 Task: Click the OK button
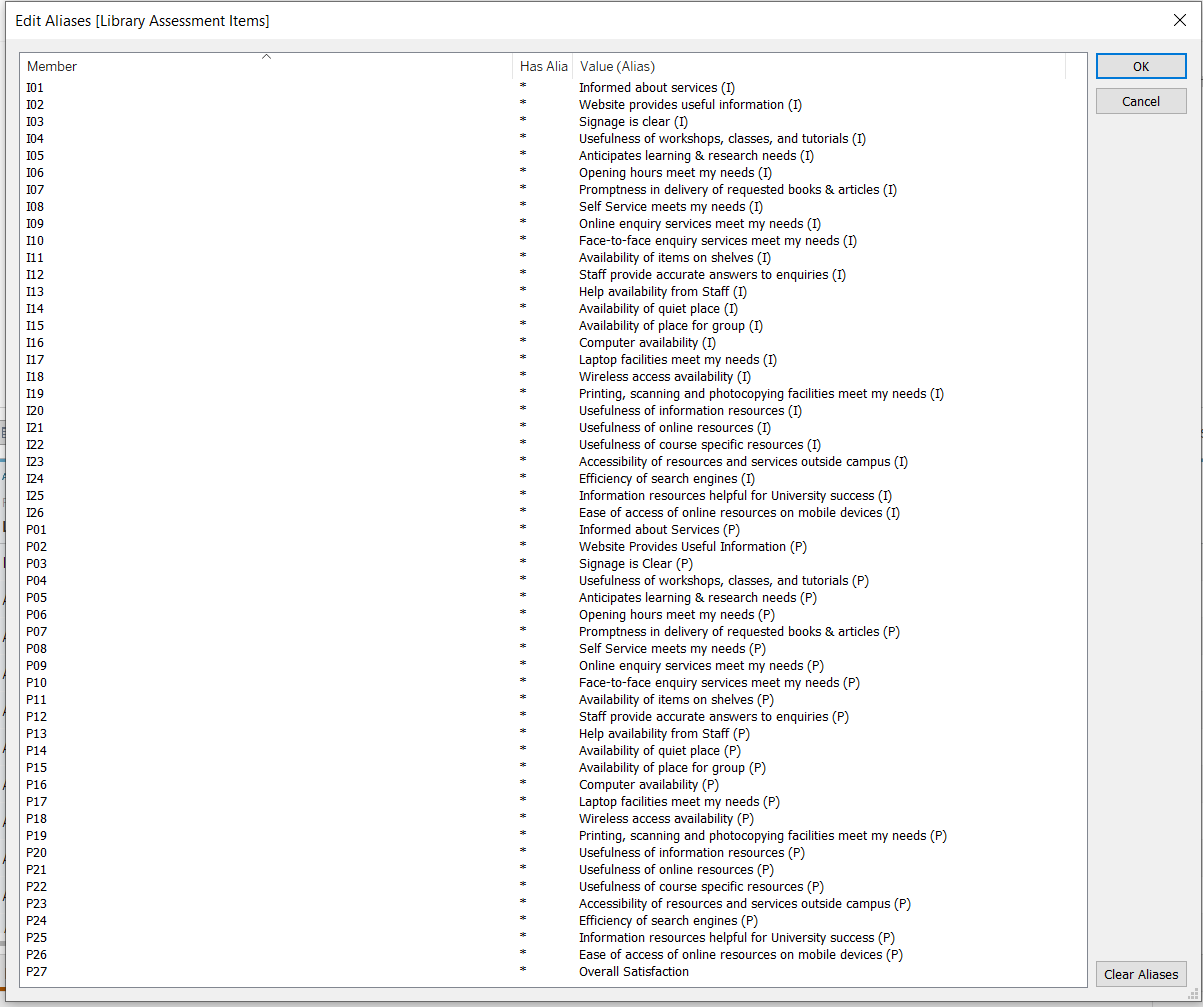point(1141,66)
